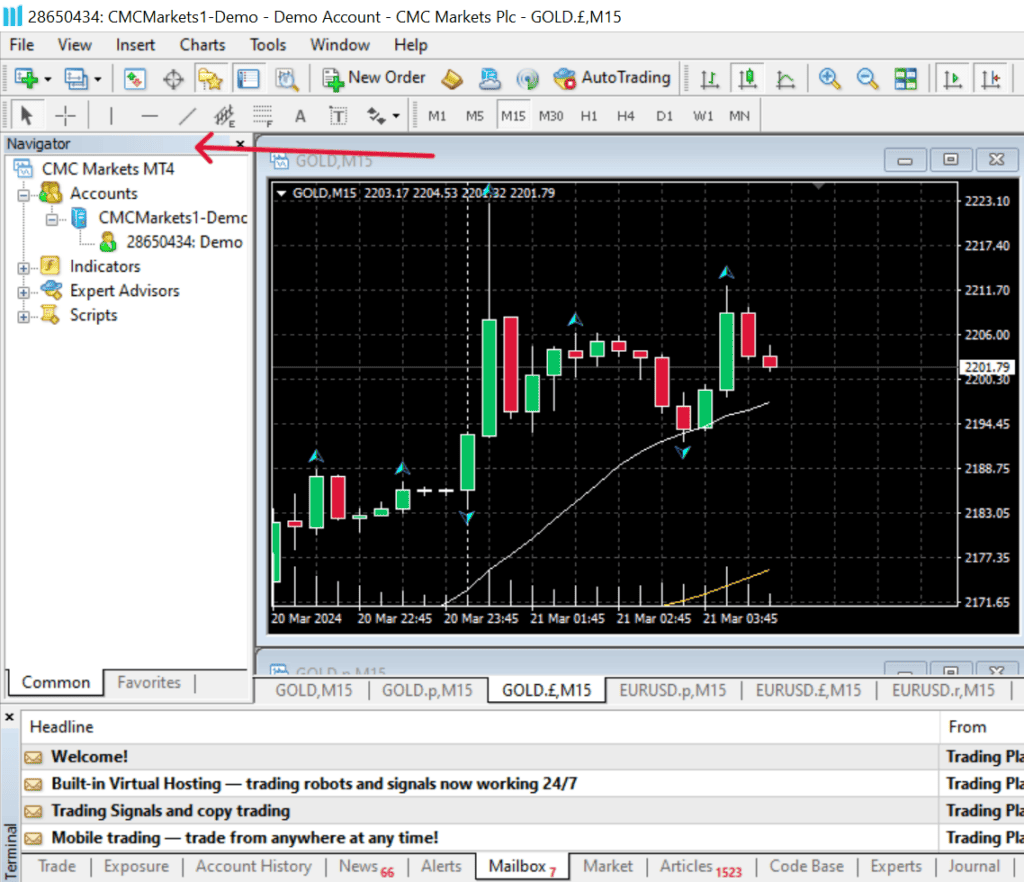
Task: Expand the Scripts tree node
Action: [x=24, y=317]
